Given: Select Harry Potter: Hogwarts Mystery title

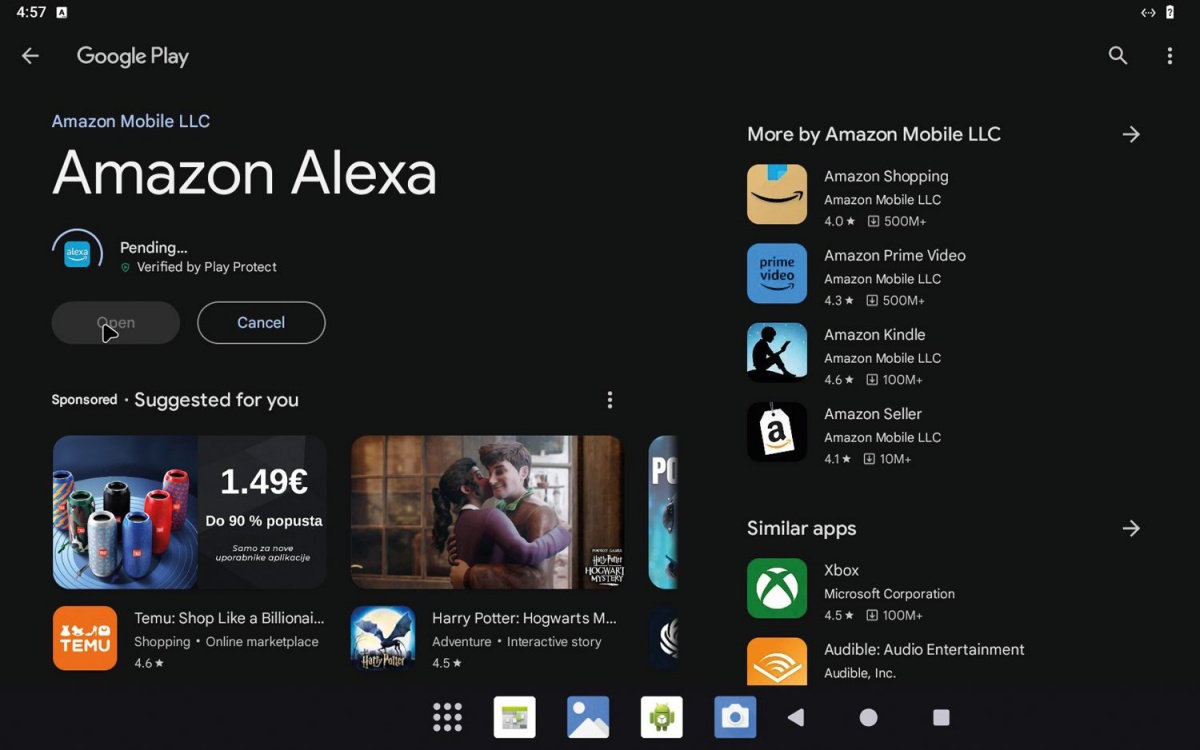Looking at the screenshot, I should pyautogui.click(x=524, y=618).
